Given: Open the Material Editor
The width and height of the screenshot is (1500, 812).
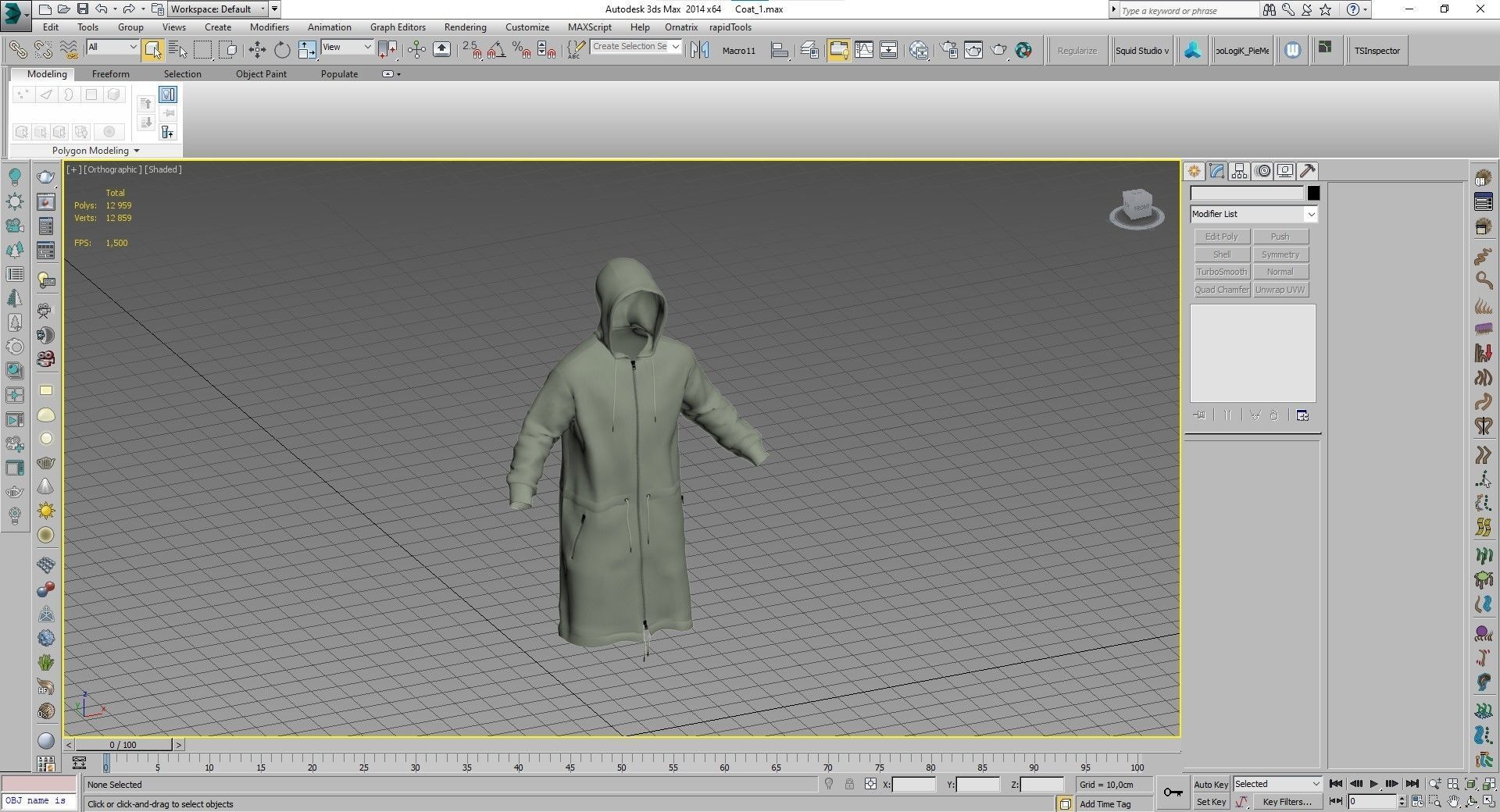Looking at the screenshot, I should click(920, 50).
